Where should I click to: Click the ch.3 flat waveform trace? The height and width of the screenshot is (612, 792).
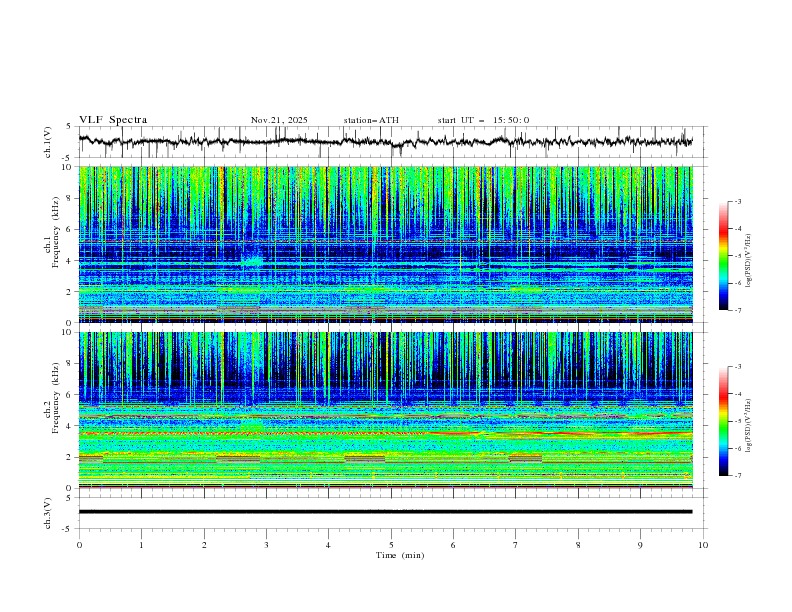tap(385, 512)
